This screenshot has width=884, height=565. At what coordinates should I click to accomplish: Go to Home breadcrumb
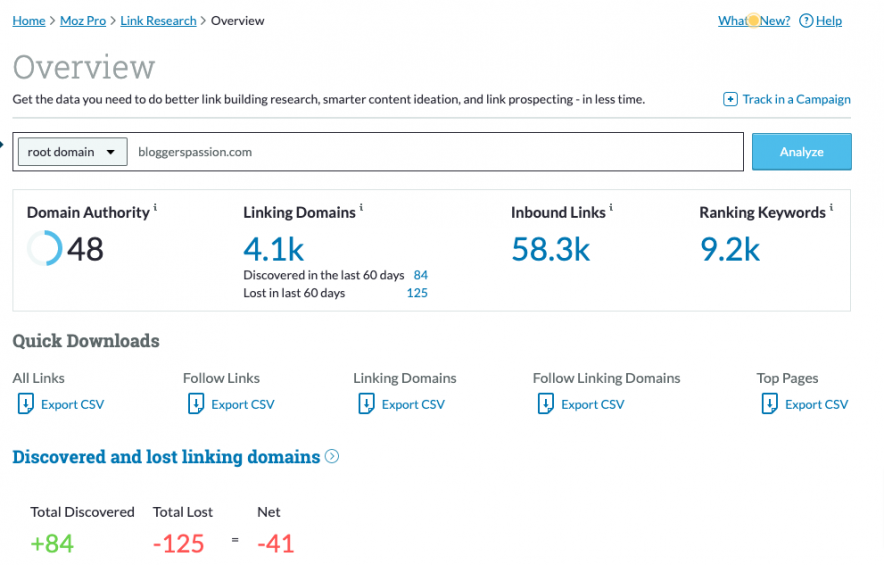pyautogui.click(x=28, y=21)
